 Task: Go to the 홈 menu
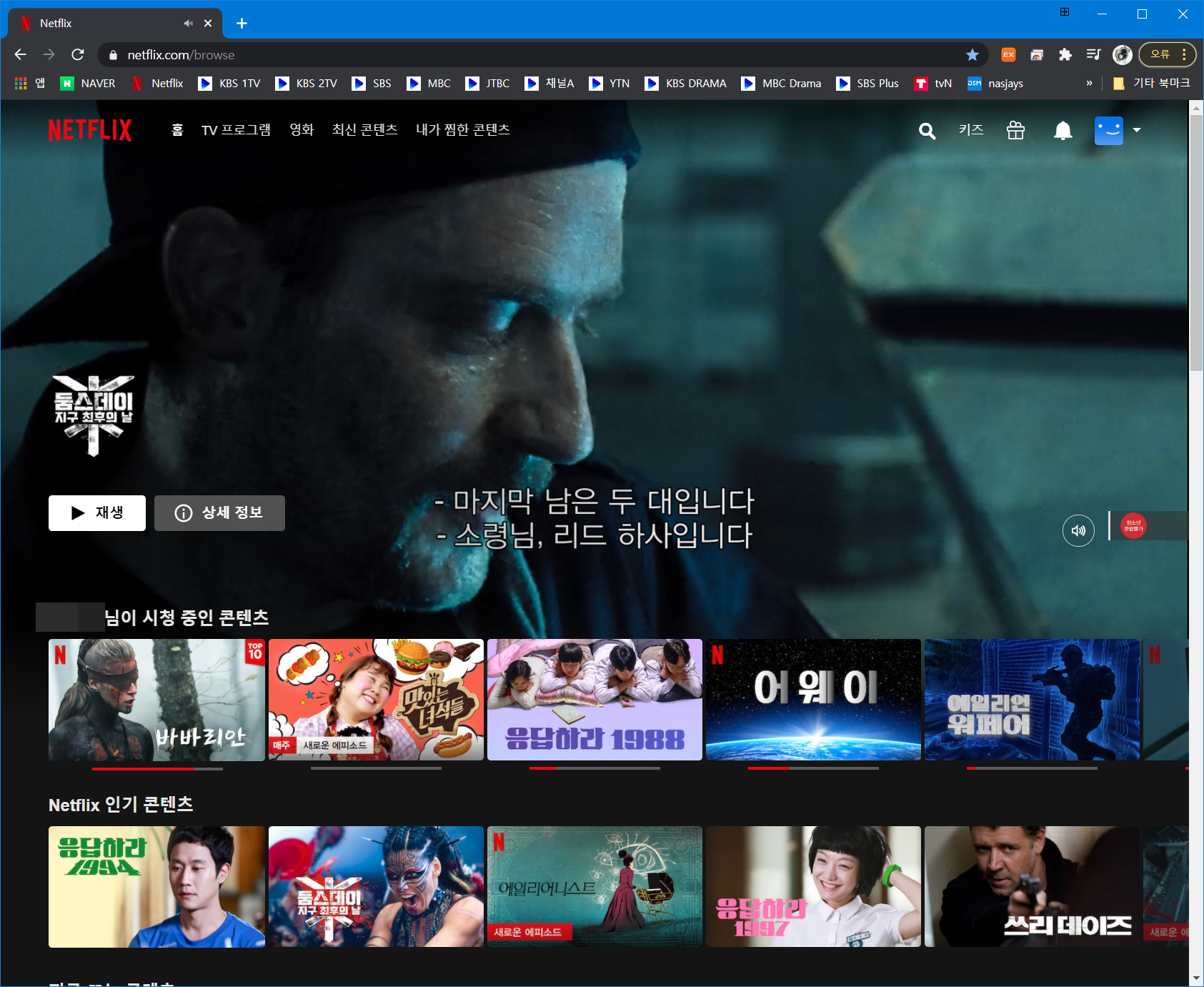177,130
